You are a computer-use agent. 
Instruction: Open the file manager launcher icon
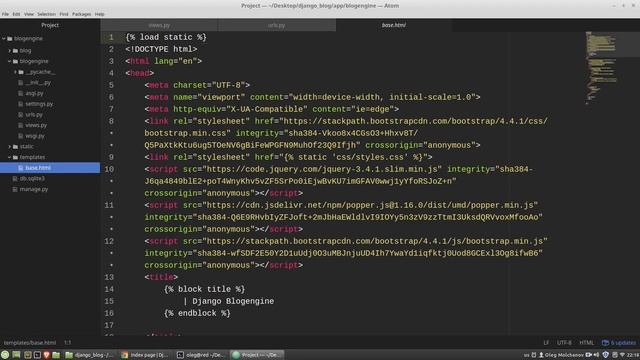(56, 355)
